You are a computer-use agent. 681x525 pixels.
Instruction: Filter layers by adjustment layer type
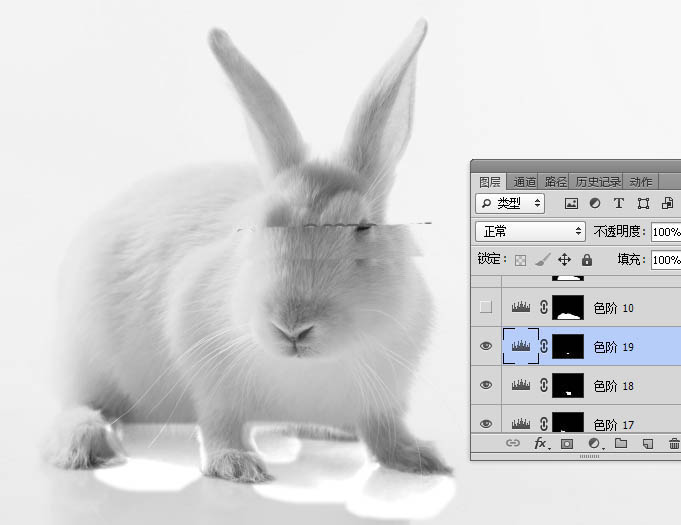(x=595, y=203)
